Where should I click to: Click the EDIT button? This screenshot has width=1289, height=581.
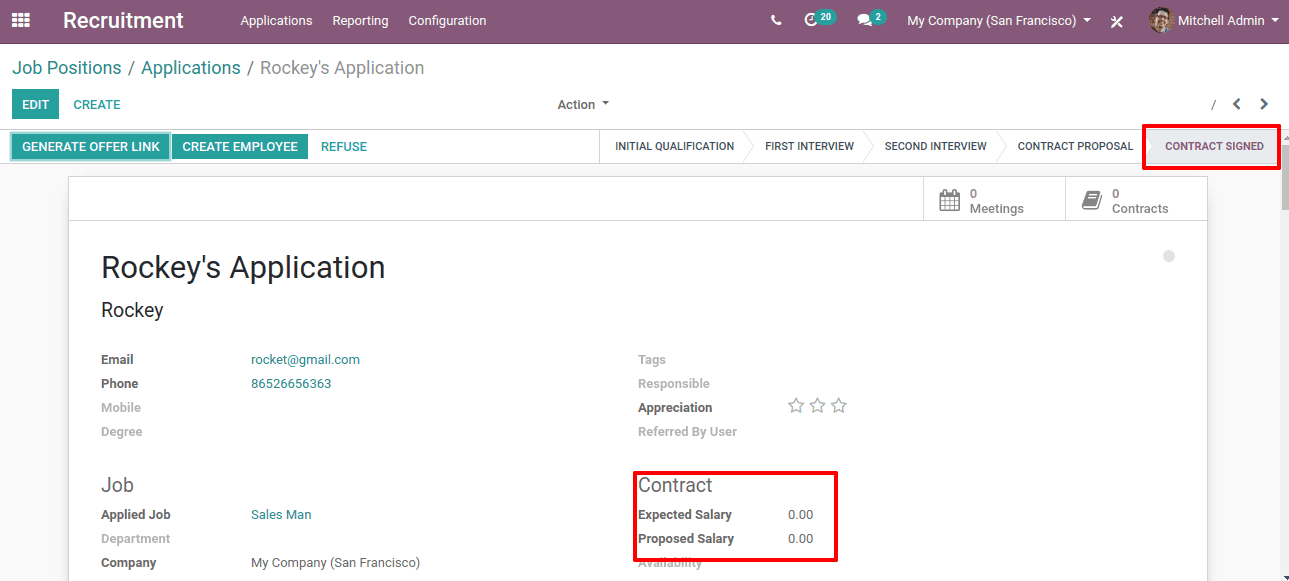click(x=35, y=104)
